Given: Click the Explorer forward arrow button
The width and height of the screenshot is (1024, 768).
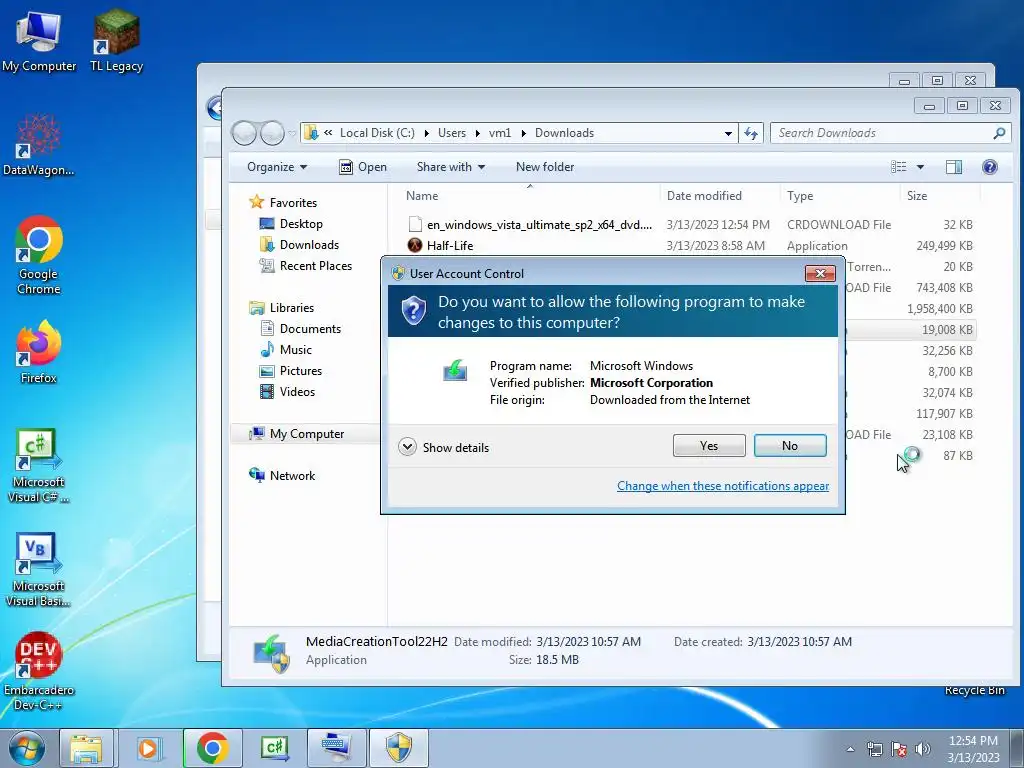Looking at the screenshot, I should coord(272,133).
